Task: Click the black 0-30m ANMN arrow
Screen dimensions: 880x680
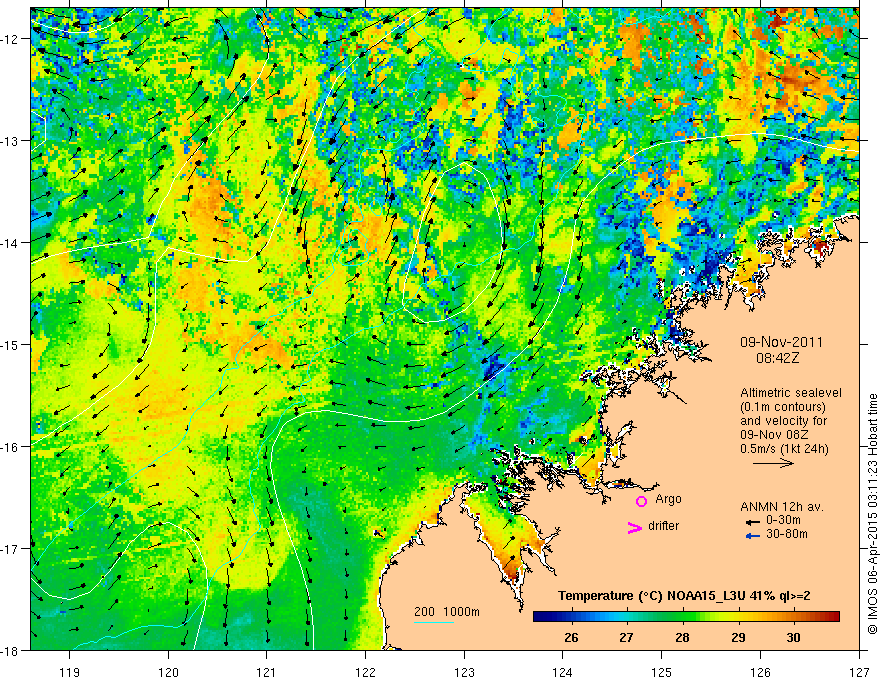Action: 753,521
